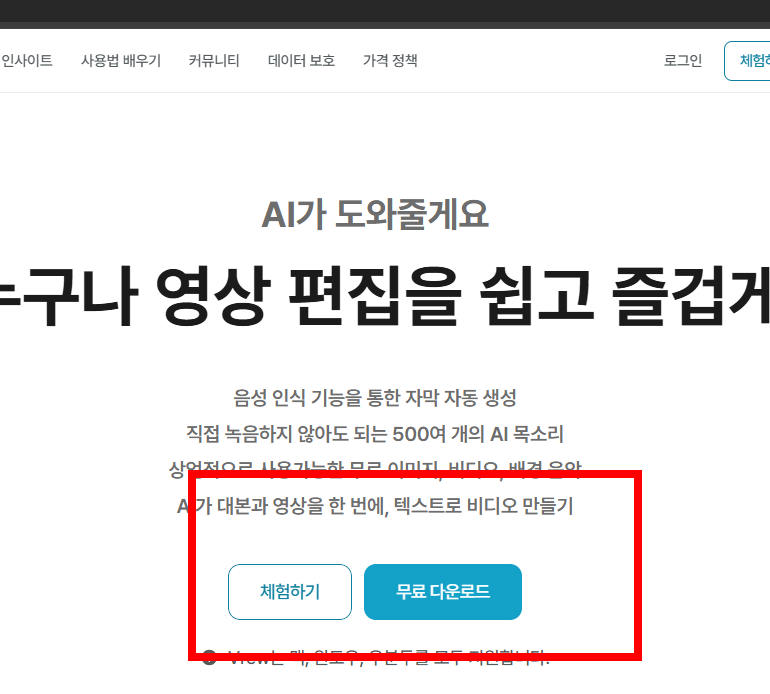This screenshot has height=694, width=770.
Task: Click the '텍스트로 비디오 만들기' line
Action: [x=375, y=506]
